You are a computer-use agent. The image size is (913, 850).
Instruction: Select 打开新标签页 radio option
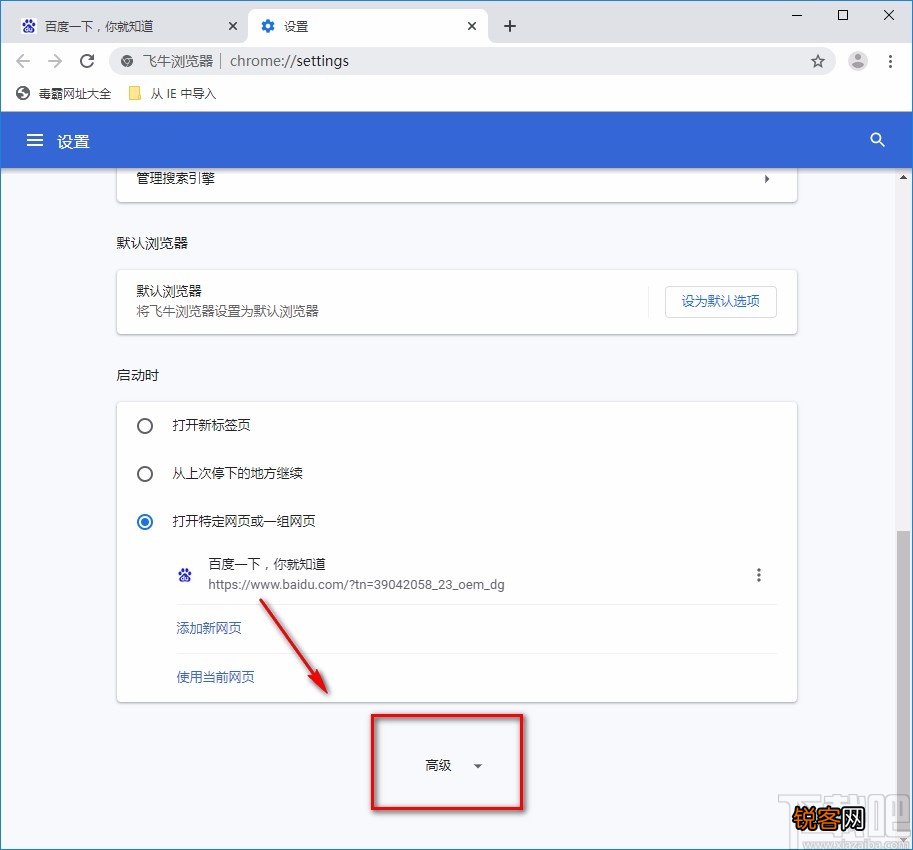(145, 426)
